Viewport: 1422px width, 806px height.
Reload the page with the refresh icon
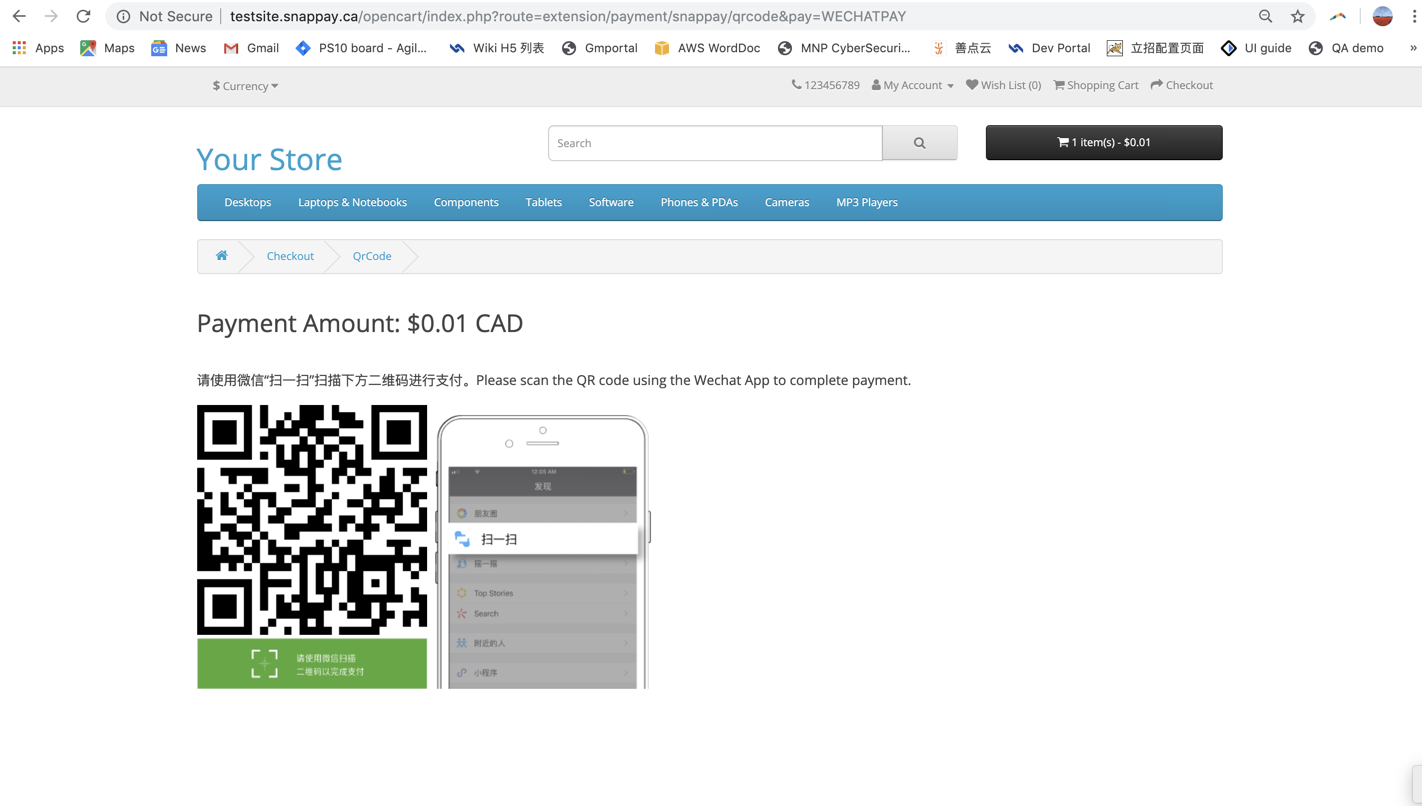pos(84,16)
